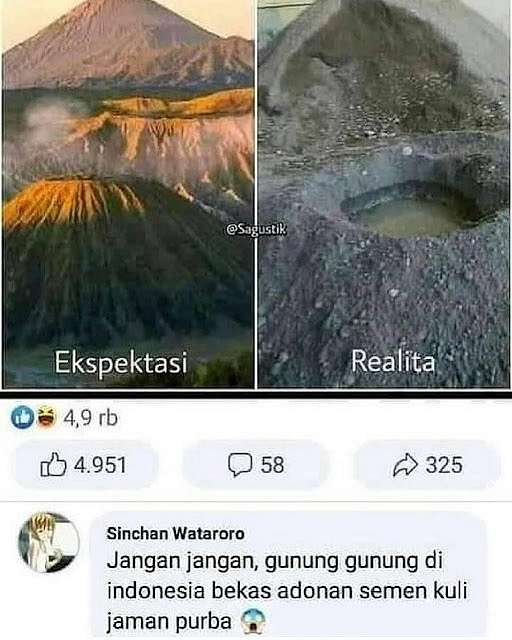This screenshot has width=512, height=640.
Task: Tap the @Sagustik watermark
Action: pyautogui.click(x=256, y=230)
